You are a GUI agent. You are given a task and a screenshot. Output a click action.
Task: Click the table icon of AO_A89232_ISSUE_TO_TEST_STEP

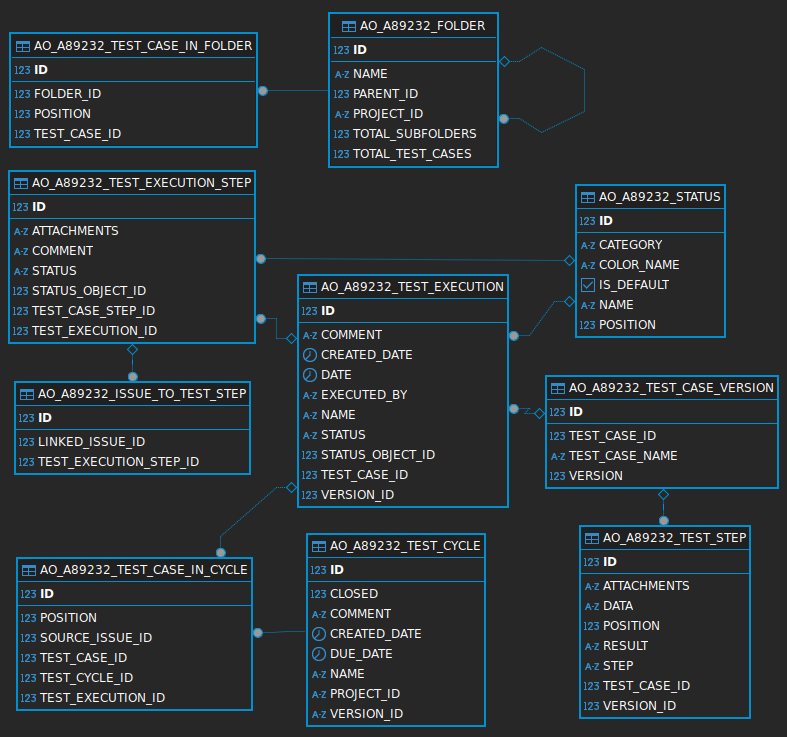(x=27, y=395)
